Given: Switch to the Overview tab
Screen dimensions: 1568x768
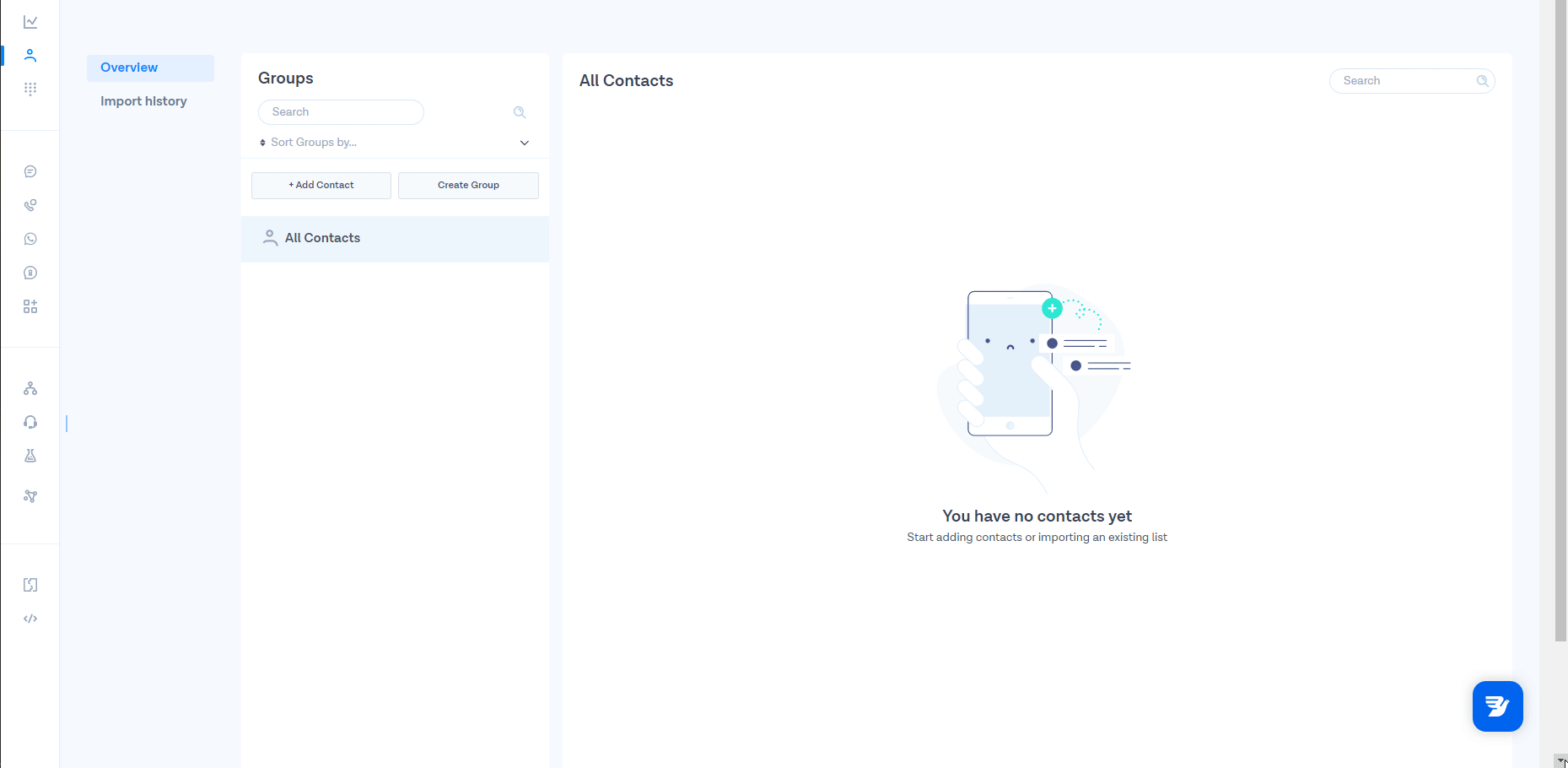Looking at the screenshot, I should 128,68.
